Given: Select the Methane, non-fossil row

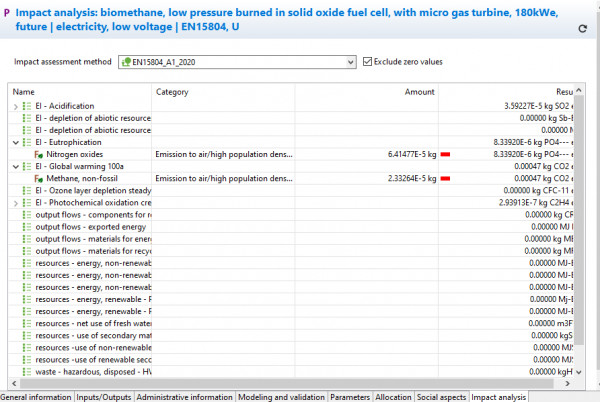Looking at the screenshot, I should [x=291, y=179].
